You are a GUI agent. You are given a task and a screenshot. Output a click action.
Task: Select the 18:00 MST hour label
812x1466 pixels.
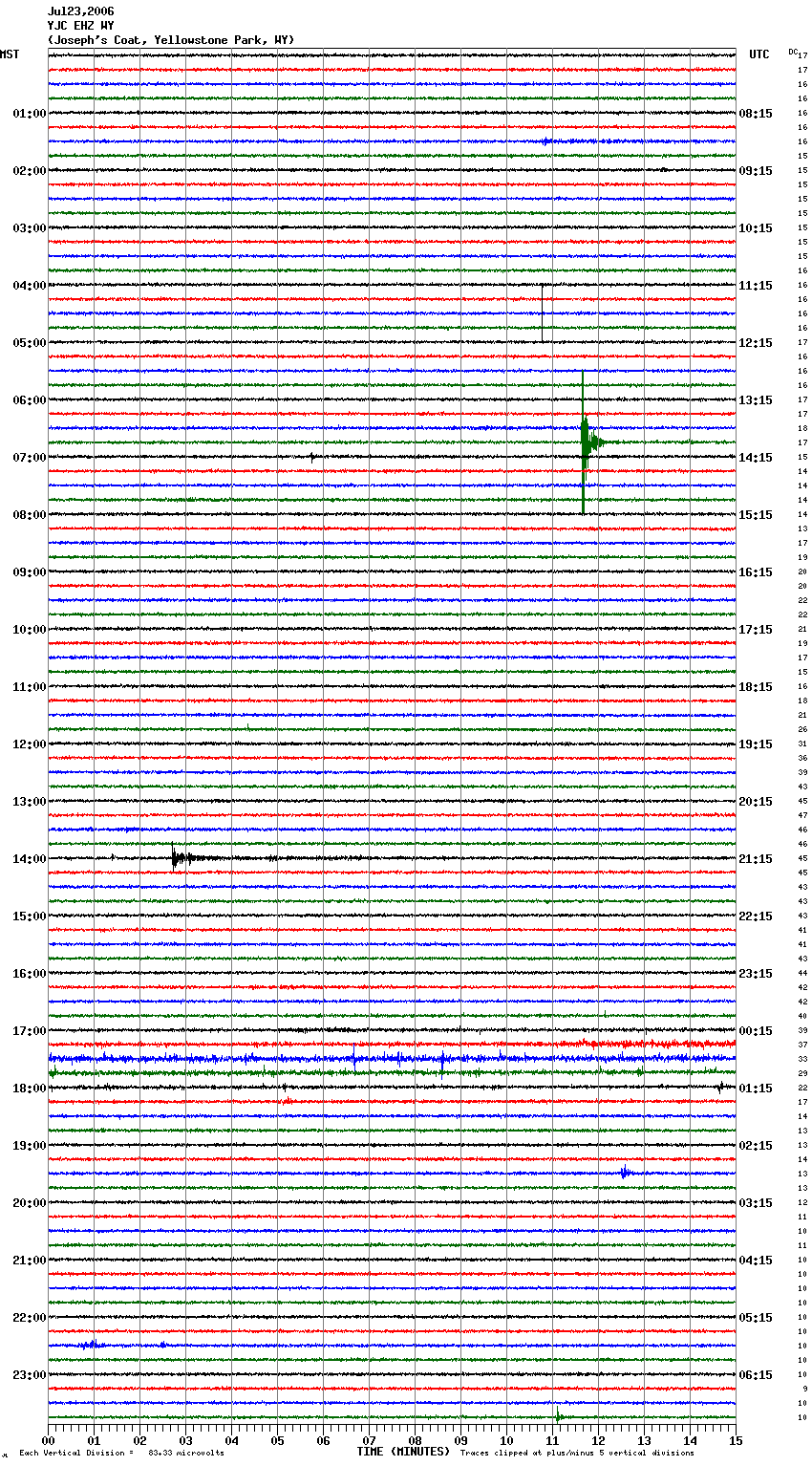coord(29,1089)
